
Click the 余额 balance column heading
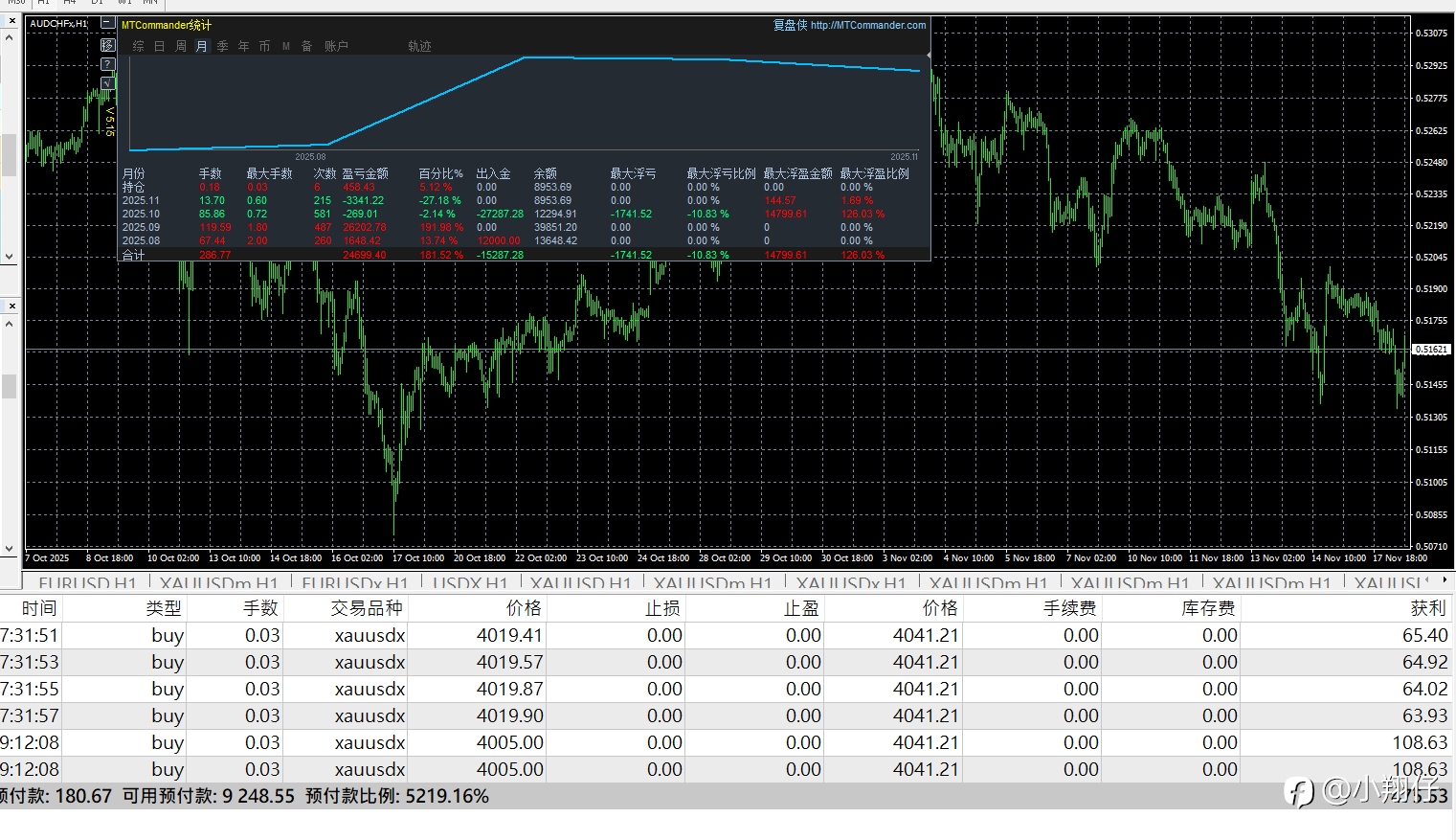(x=546, y=173)
